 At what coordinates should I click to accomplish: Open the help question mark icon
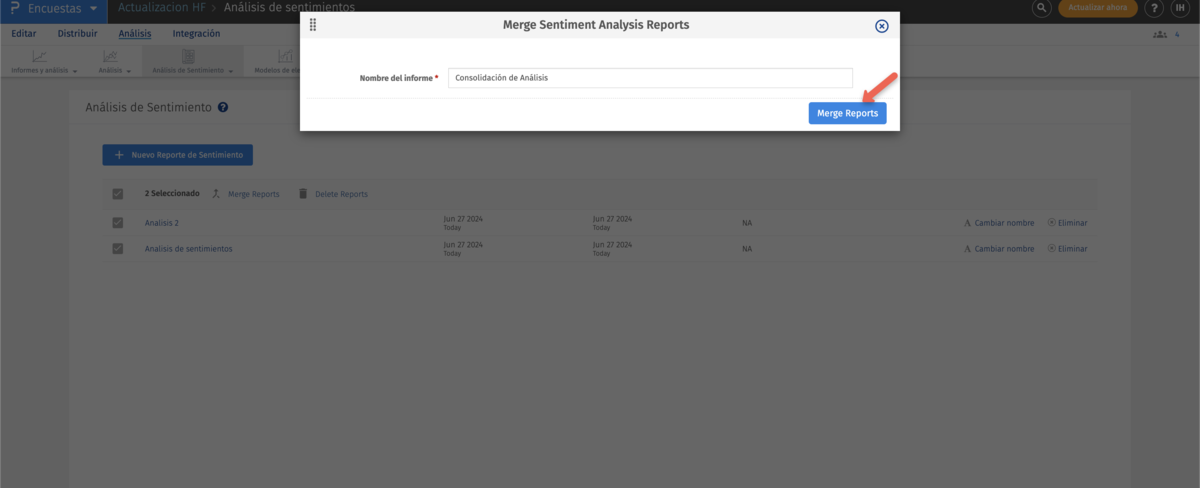(x=1156, y=8)
